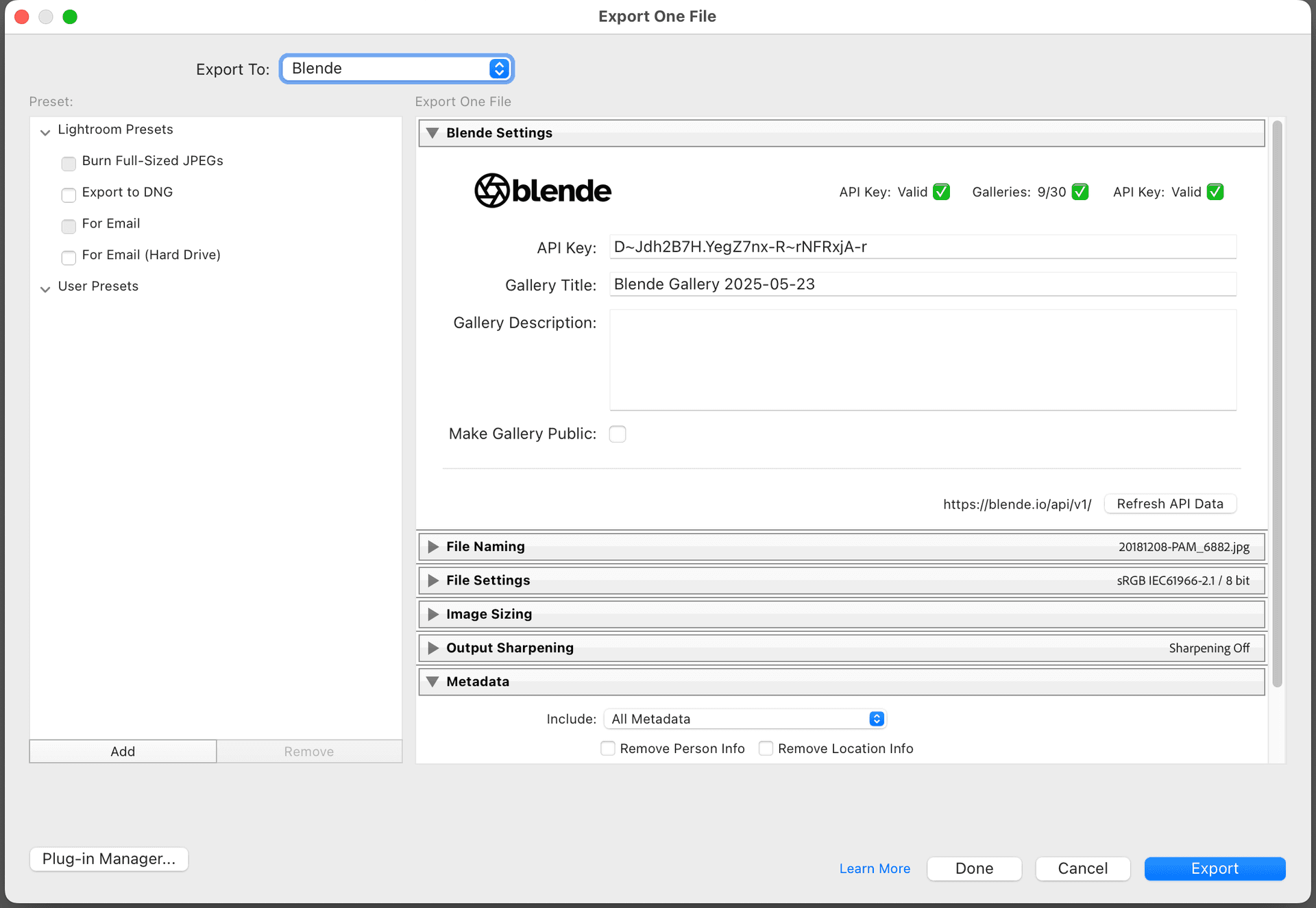
Task: Click the green API Key Valid checkmark
Action: click(942, 192)
